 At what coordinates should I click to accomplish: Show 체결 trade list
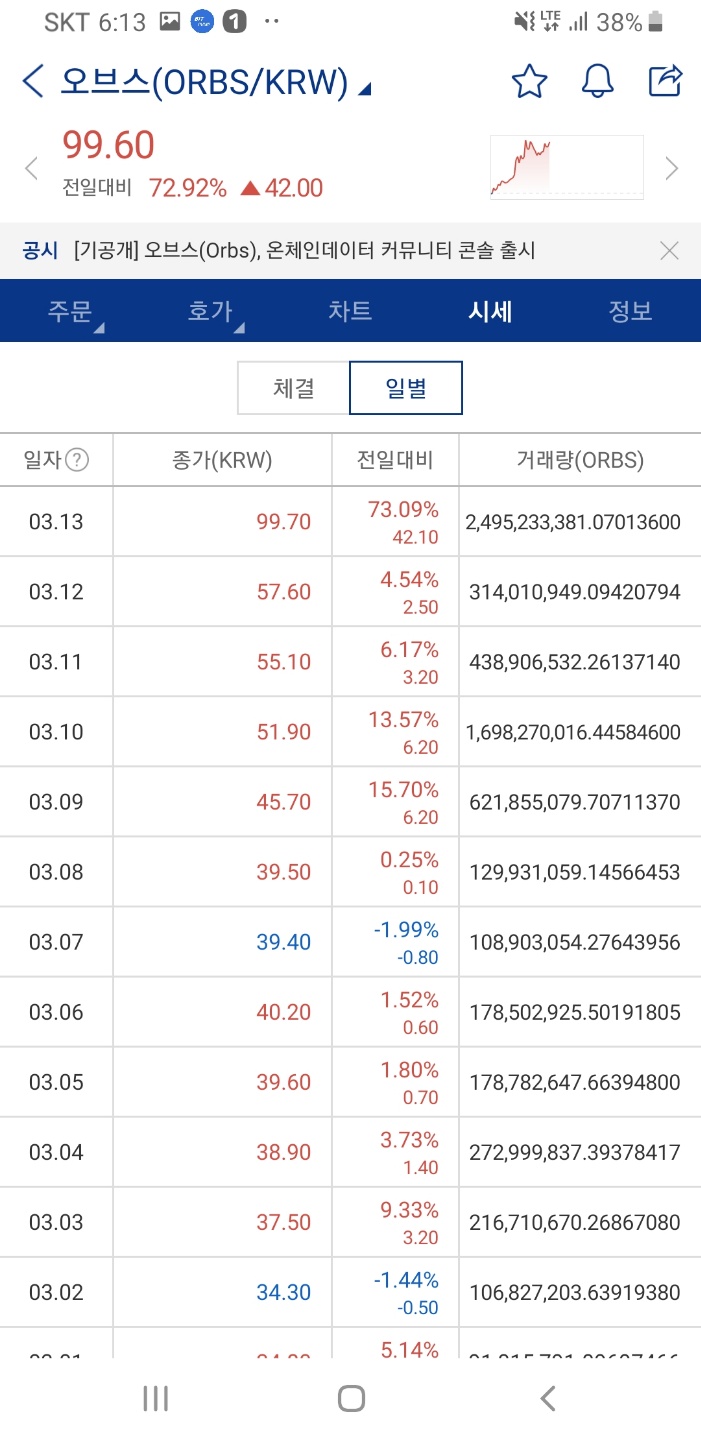click(293, 388)
